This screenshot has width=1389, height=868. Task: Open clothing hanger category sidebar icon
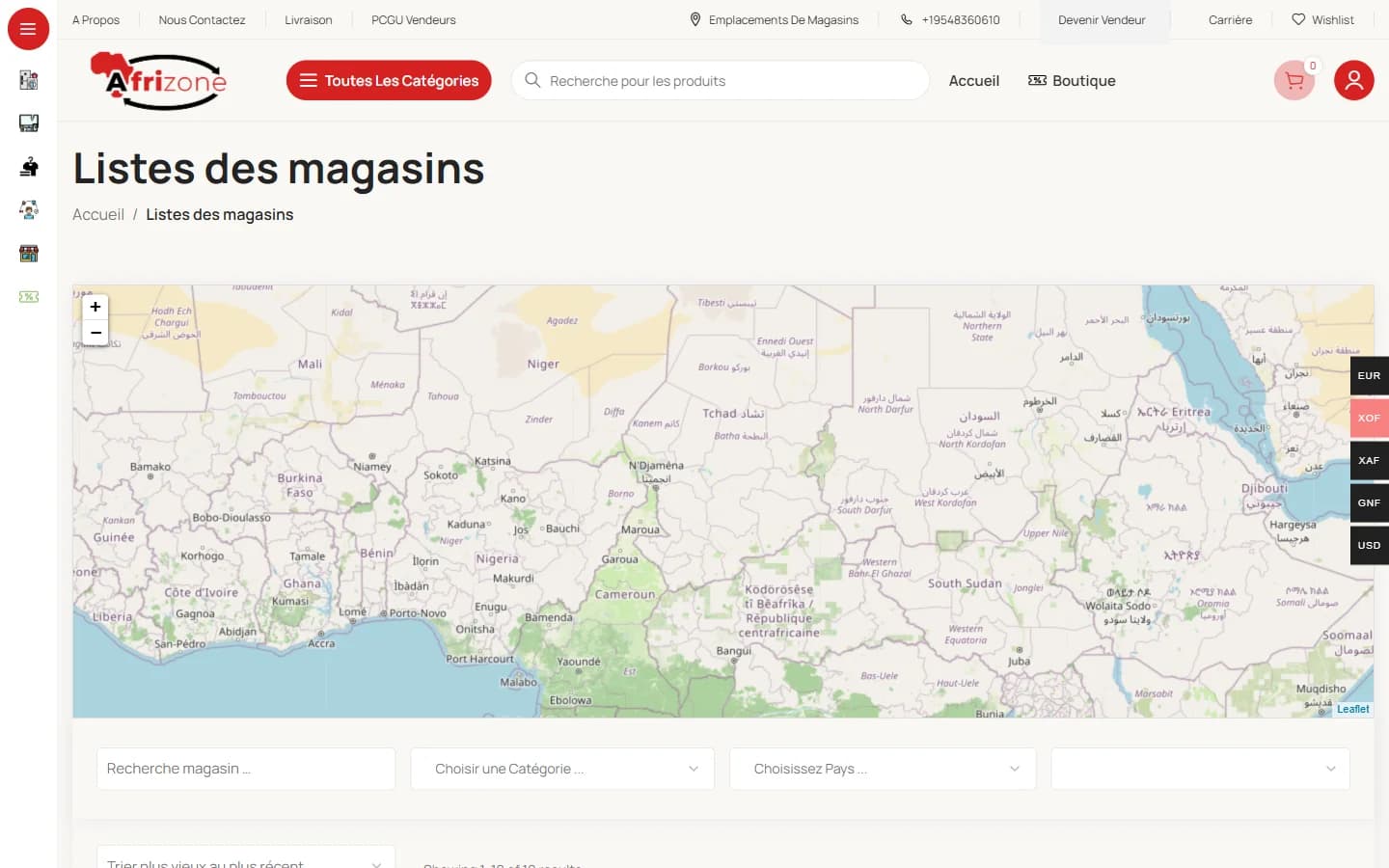pyautogui.click(x=29, y=167)
